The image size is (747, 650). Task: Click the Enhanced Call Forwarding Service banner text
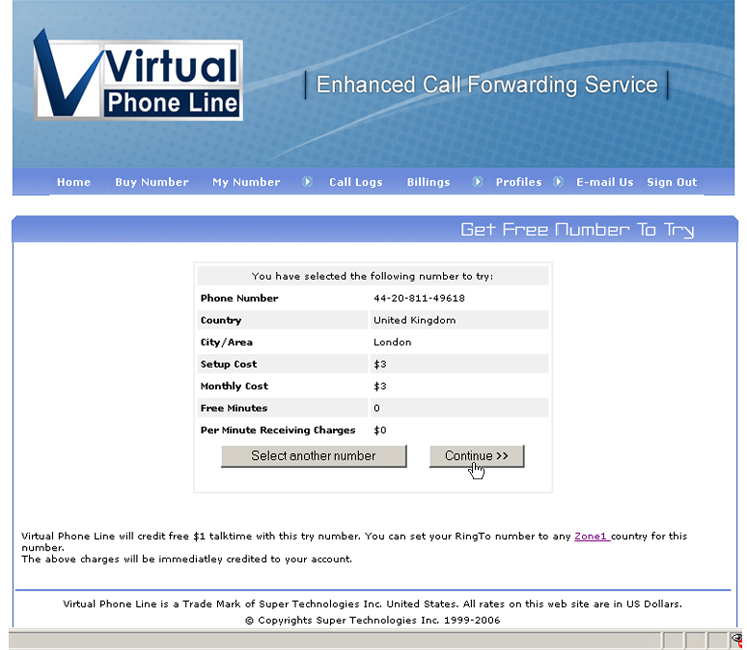coord(487,85)
